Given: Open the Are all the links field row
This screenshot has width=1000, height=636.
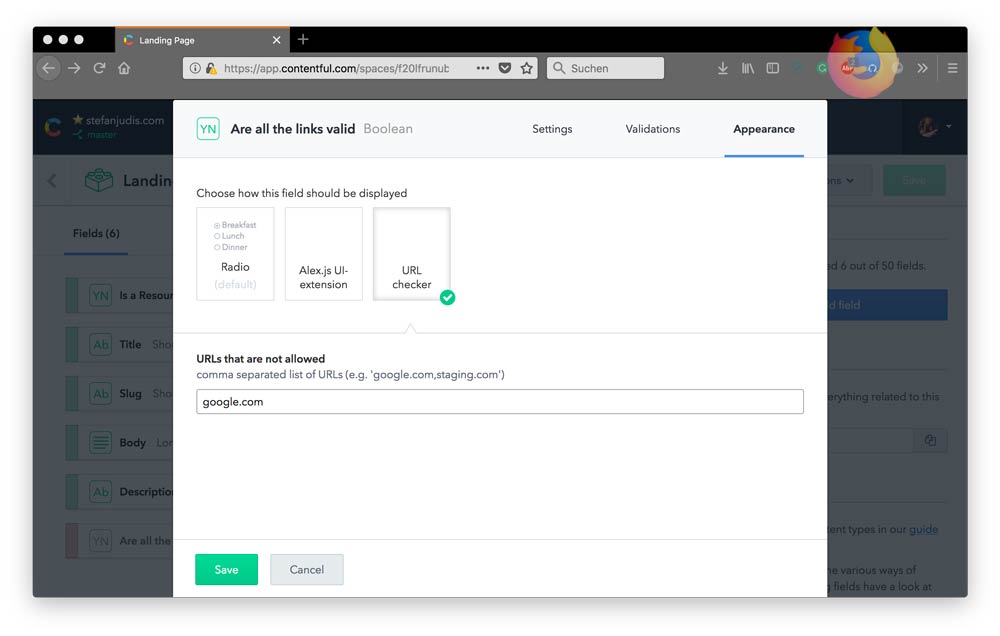Looking at the screenshot, I should point(120,541).
